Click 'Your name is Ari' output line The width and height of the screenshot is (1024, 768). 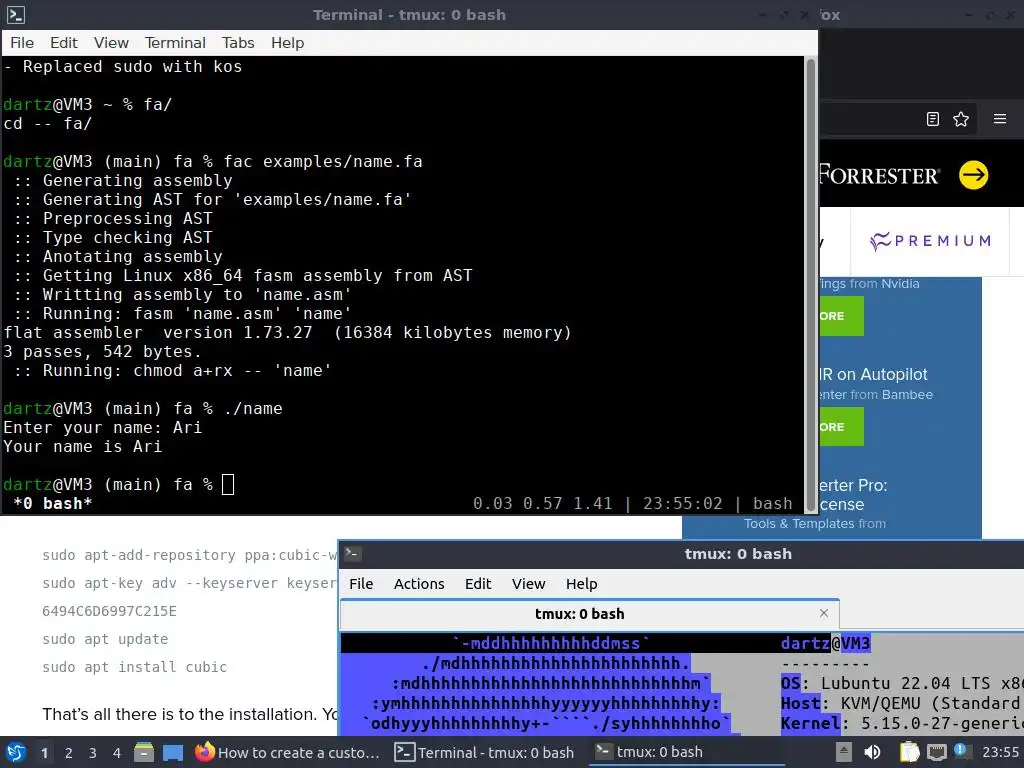(x=82, y=447)
